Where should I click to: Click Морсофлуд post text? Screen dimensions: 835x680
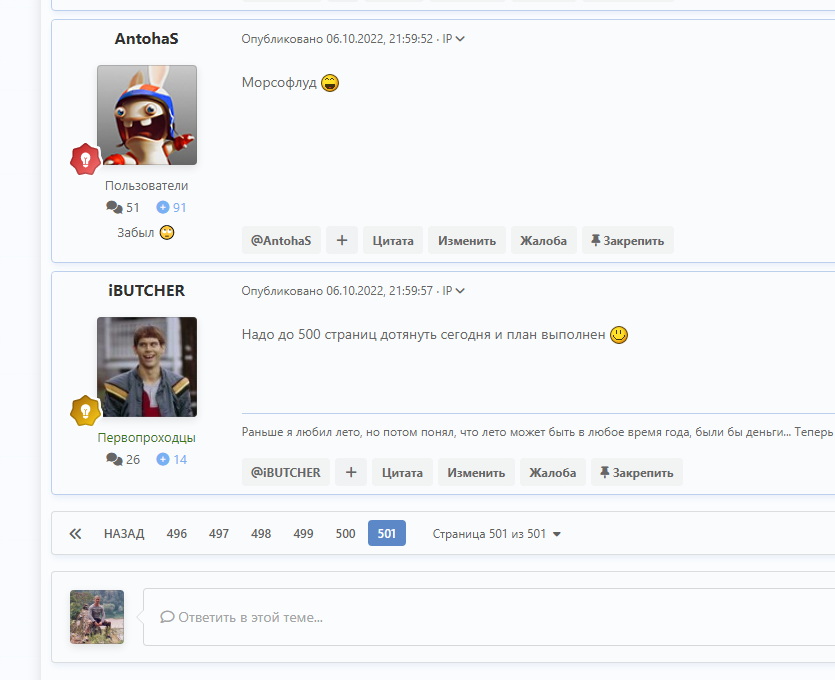pyautogui.click(x=279, y=83)
